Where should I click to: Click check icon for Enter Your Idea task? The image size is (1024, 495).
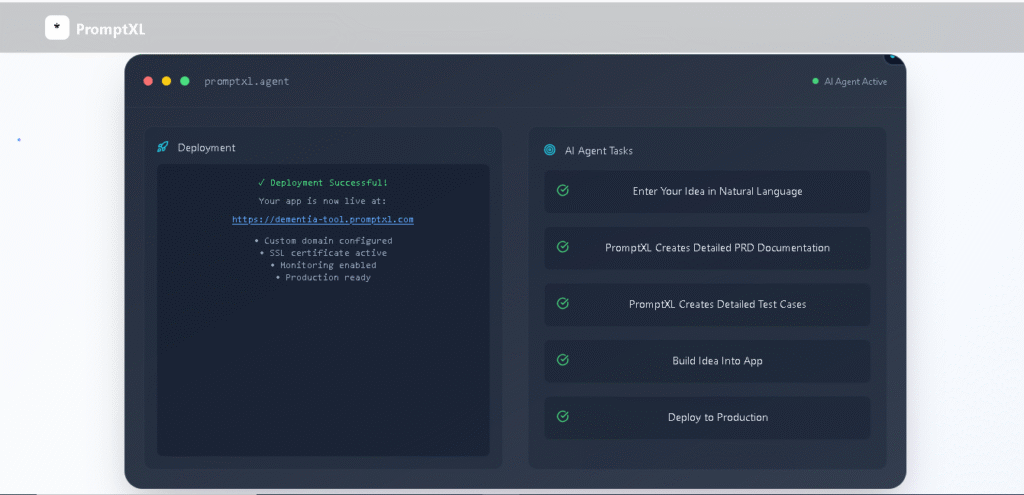562,191
